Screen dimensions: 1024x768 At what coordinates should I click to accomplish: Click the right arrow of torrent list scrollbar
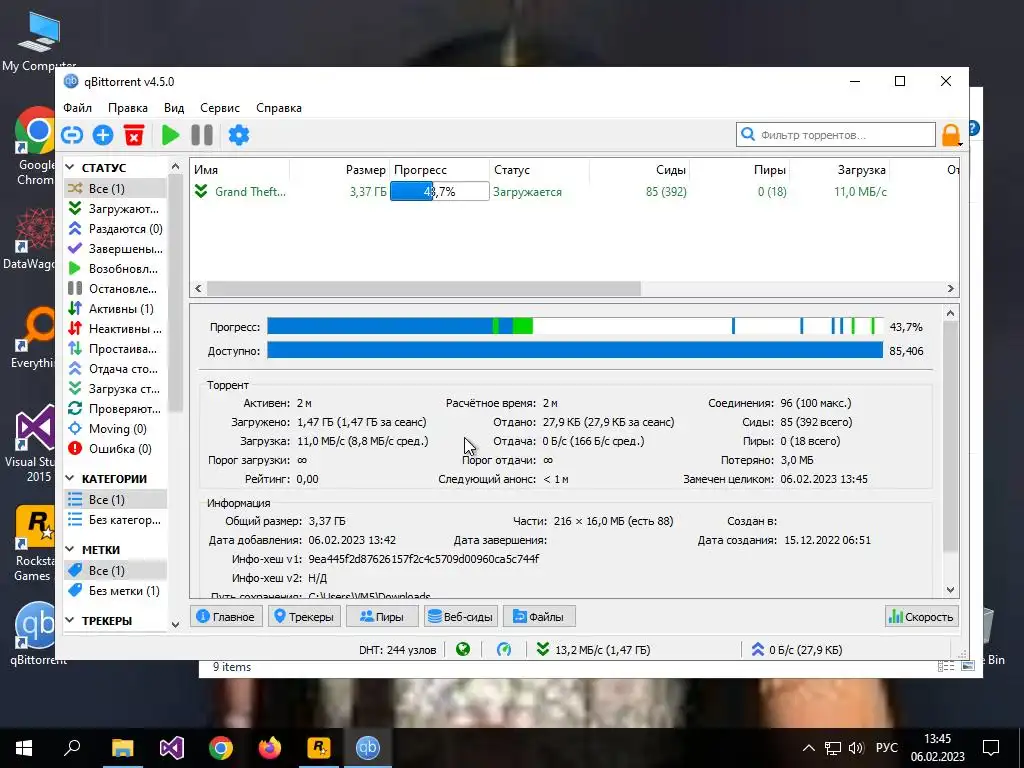pyautogui.click(x=950, y=288)
